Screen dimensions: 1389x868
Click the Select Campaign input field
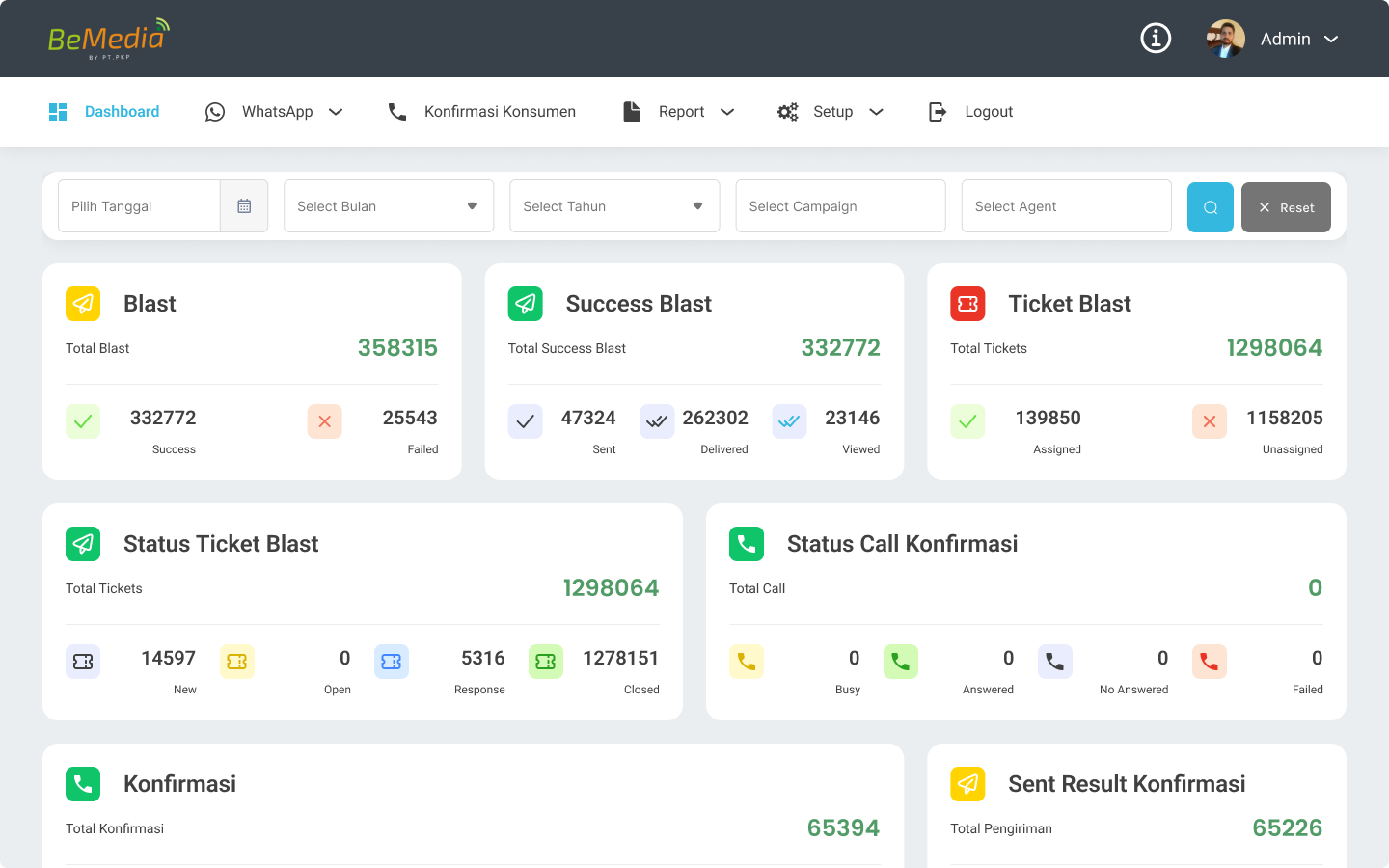pyautogui.click(x=840, y=206)
